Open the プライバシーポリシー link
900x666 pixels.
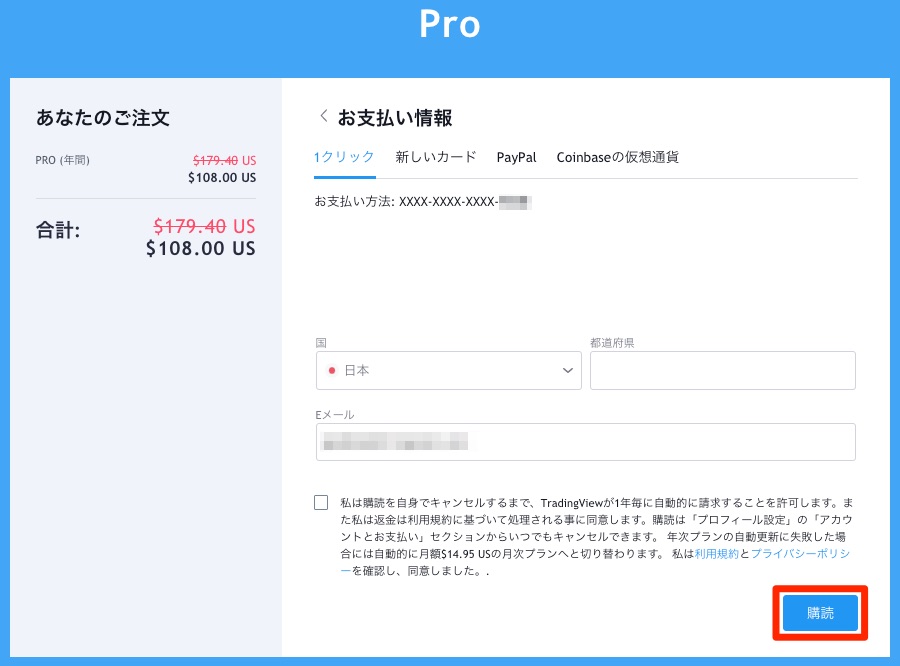click(x=801, y=554)
